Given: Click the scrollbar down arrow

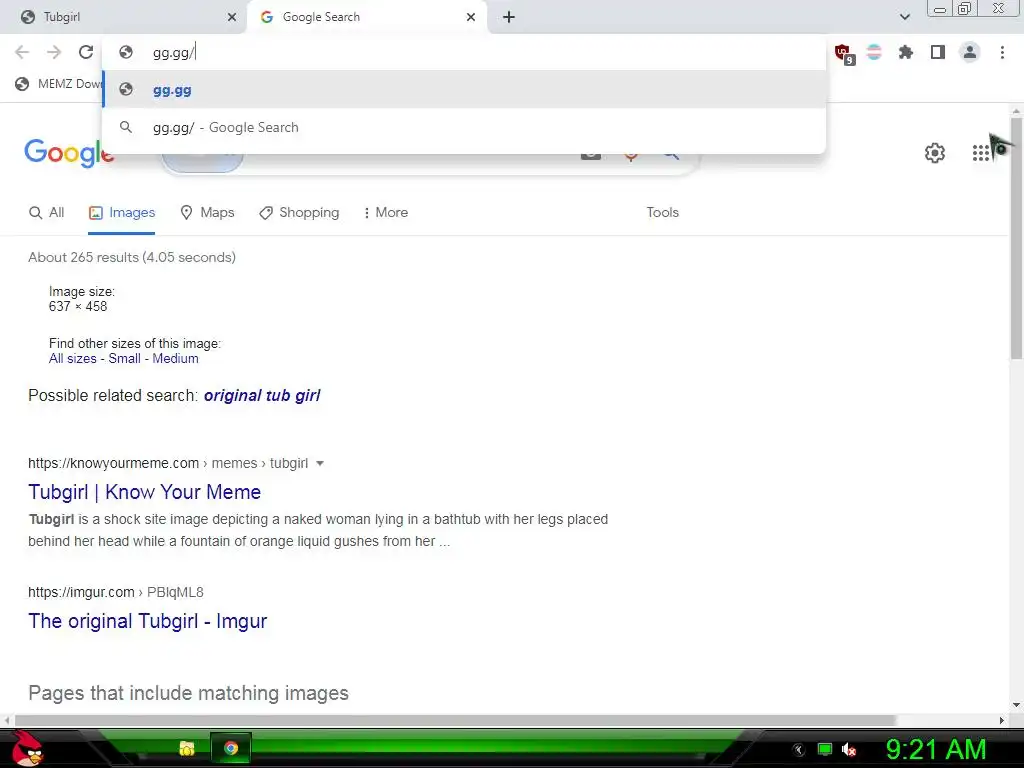Looking at the screenshot, I should click(x=1016, y=705).
